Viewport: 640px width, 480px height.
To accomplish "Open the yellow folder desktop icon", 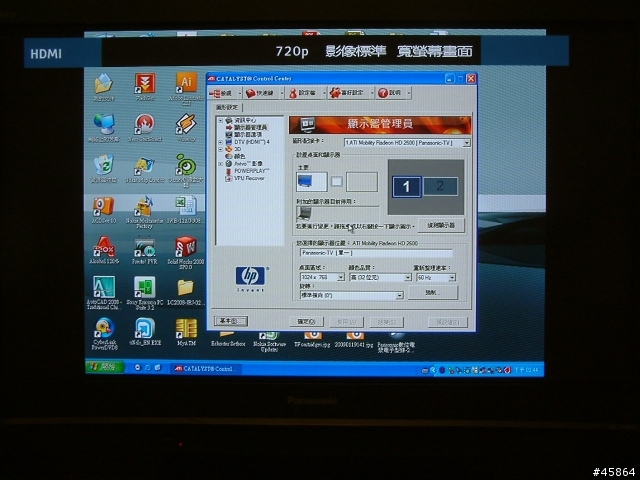I will coord(185,287).
